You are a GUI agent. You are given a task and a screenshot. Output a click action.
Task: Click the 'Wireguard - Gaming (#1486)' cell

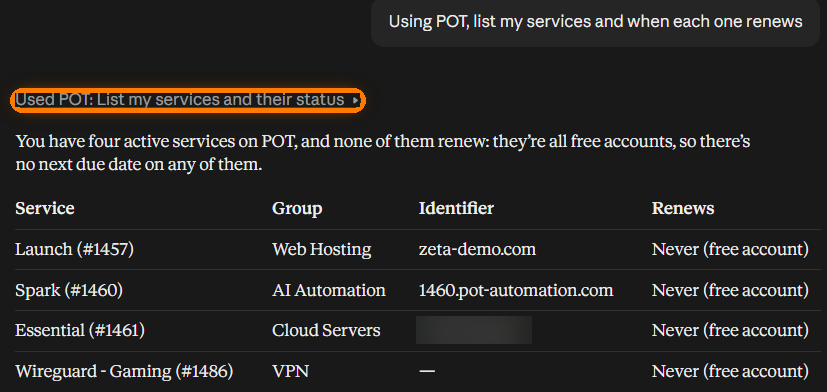pyautogui.click(x=124, y=371)
